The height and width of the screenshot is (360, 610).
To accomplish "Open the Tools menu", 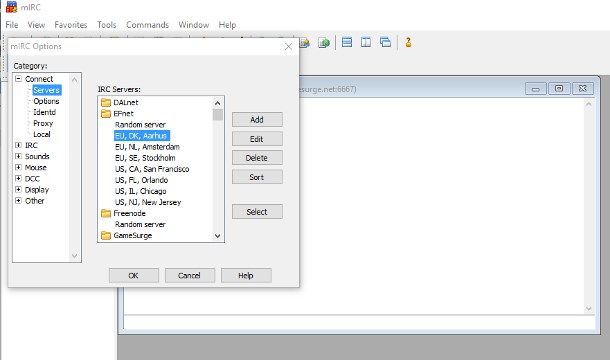I will [107, 25].
